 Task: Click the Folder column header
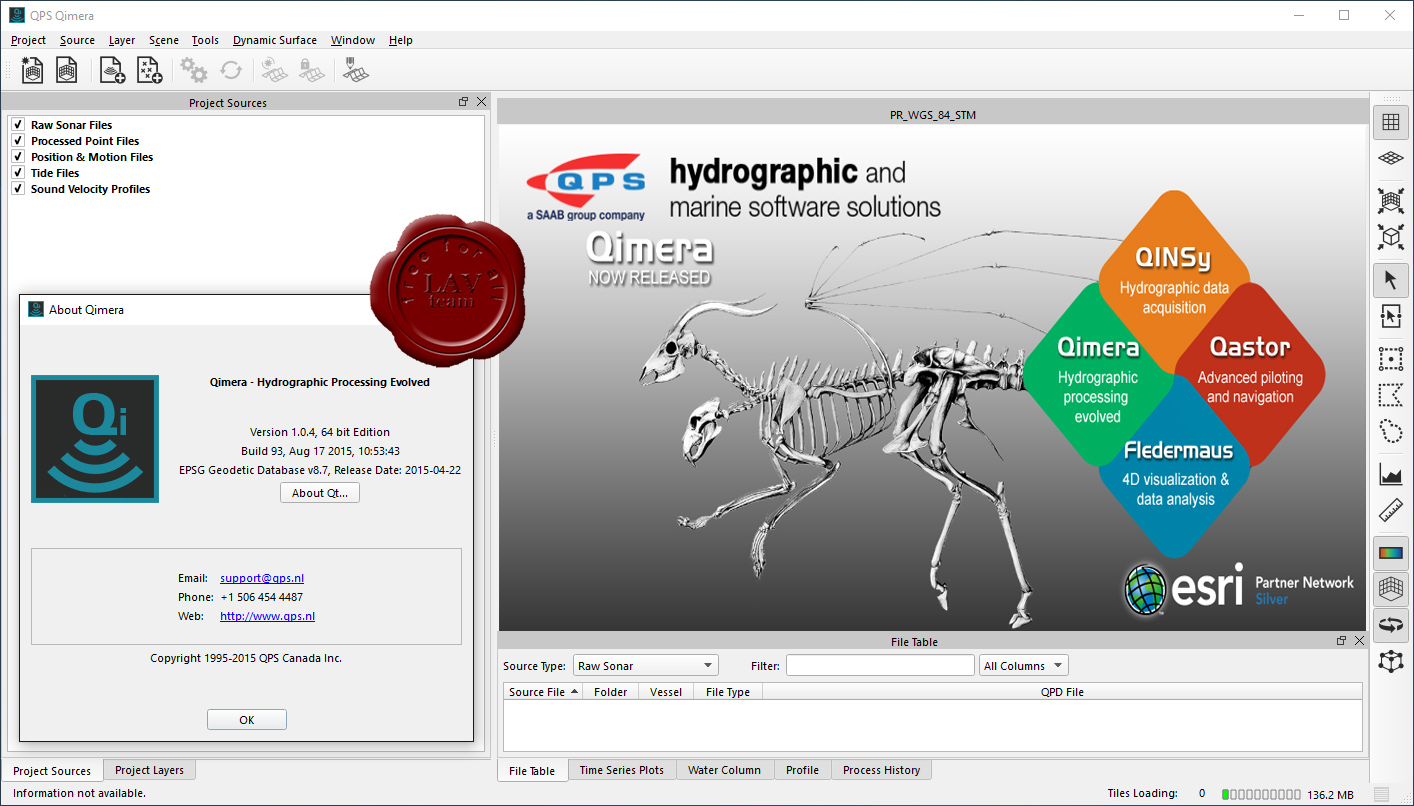611,691
